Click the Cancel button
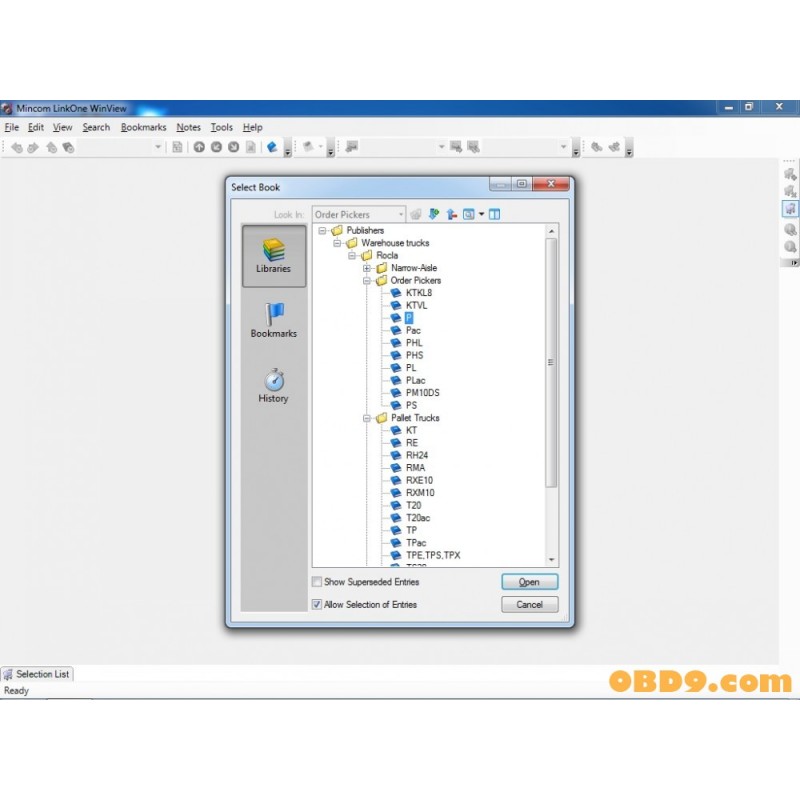This screenshot has height=800, width=800. [x=529, y=605]
